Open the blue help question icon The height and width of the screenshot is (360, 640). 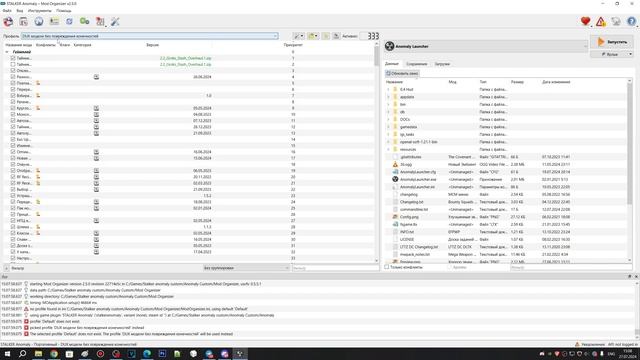[x=631, y=22]
